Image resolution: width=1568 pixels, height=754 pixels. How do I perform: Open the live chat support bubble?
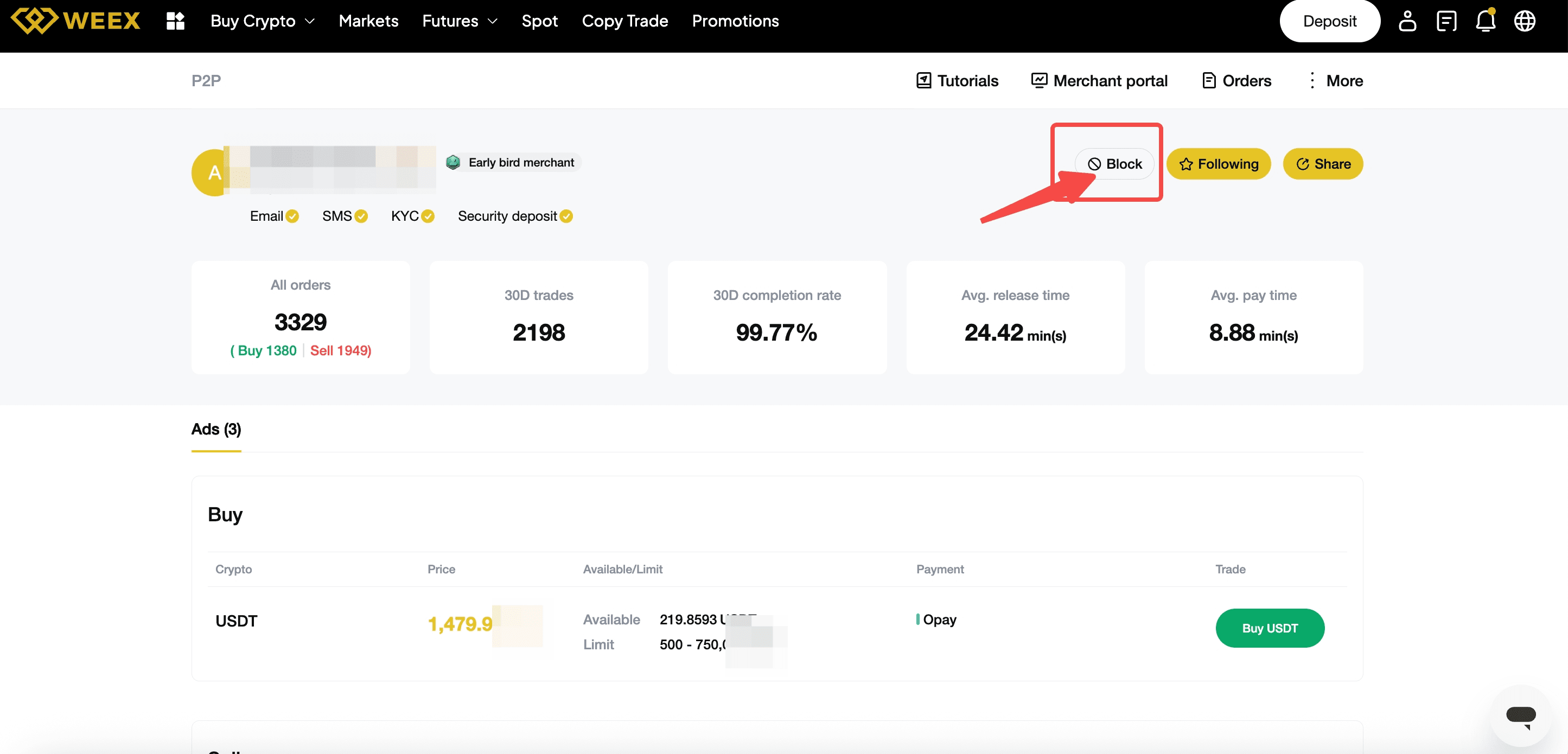[x=1520, y=715]
